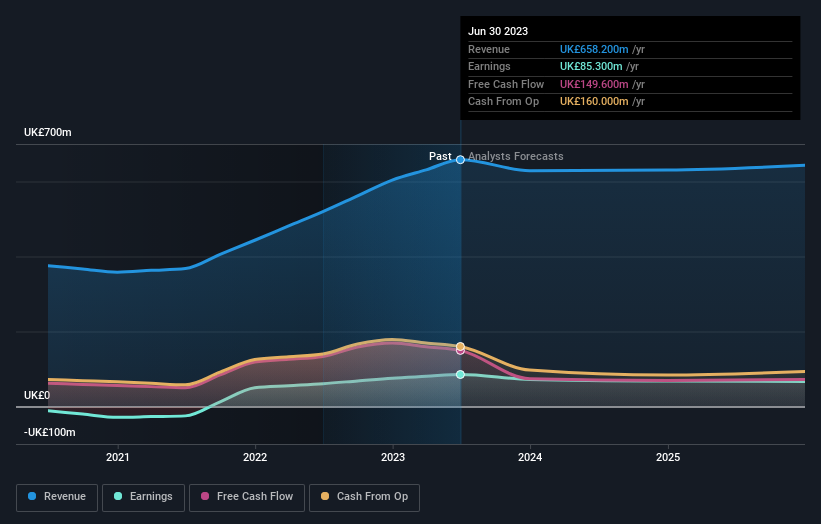Toggle the Earnings legend button
This screenshot has width=821, height=524.
click(x=143, y=497)
